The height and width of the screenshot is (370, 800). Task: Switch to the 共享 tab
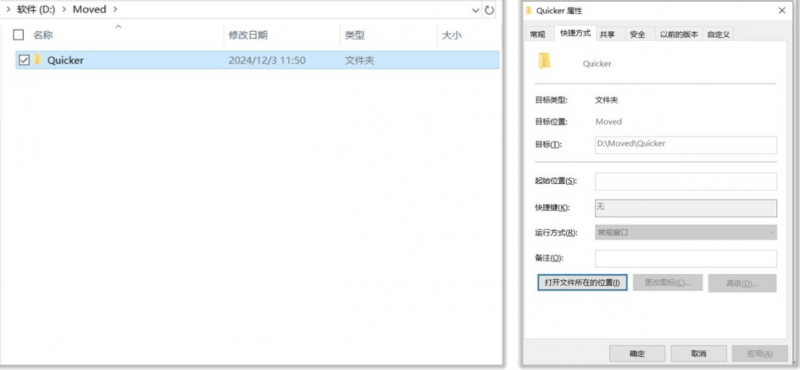607,34
